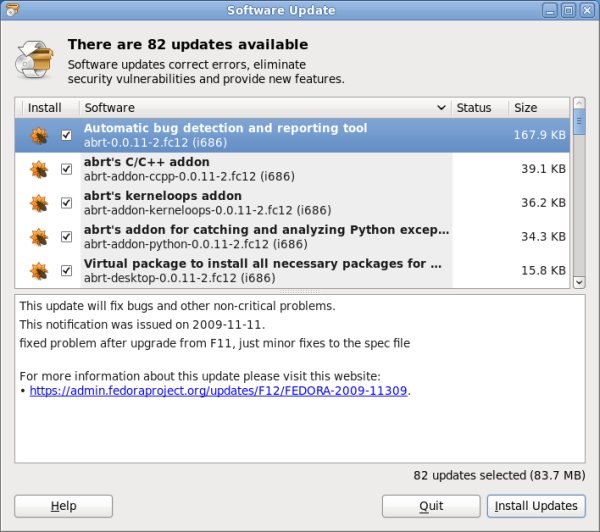
Task: Click the software update package icon in header
Action: click(x=34, y=60)
